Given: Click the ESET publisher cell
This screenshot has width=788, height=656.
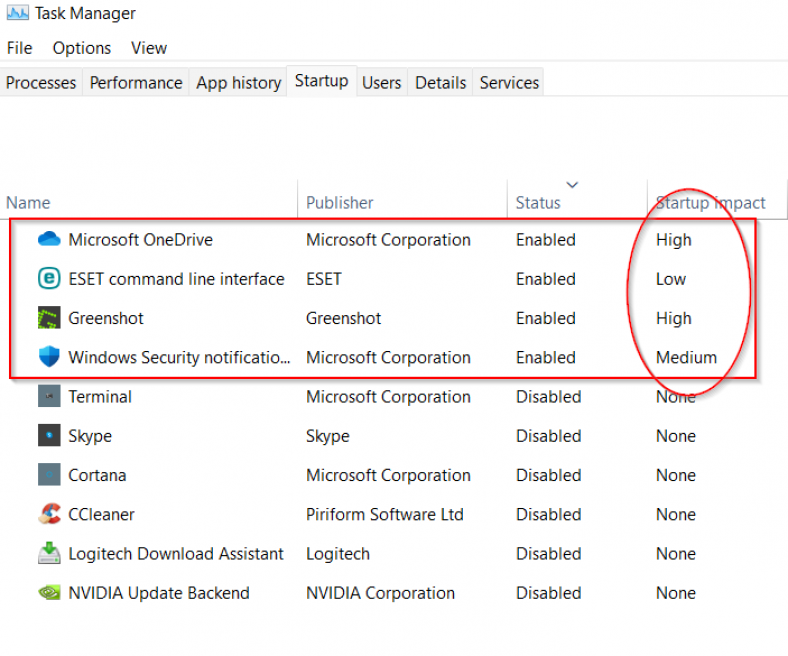Looking at the screenshot, I should point(324,278).
